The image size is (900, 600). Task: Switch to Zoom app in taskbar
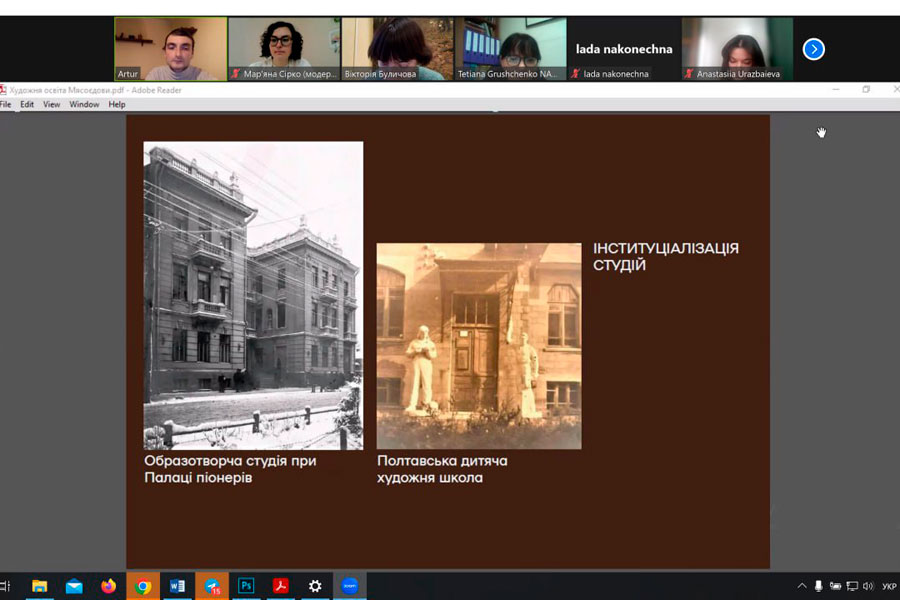350,586
